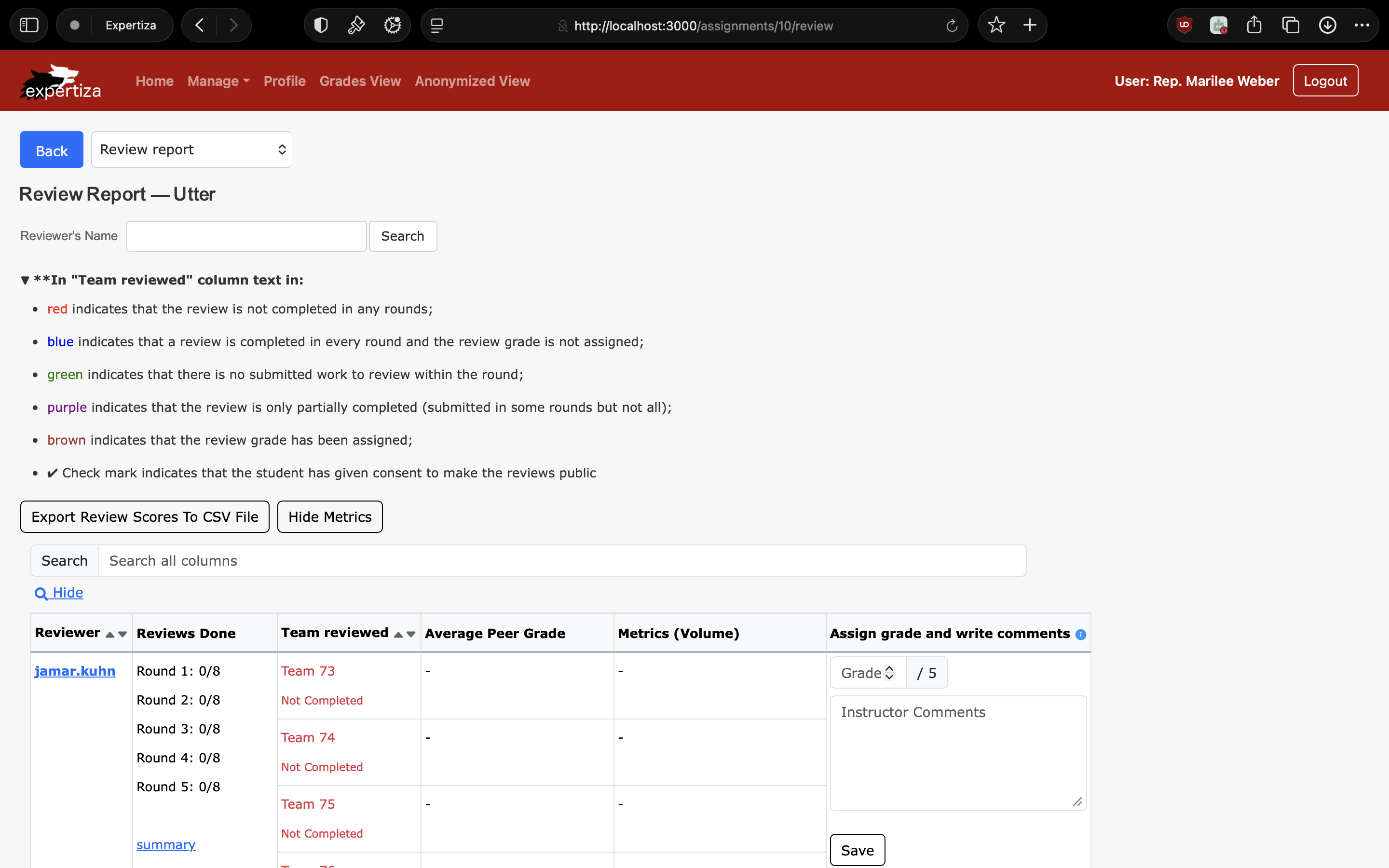The height and width of the screenshot is (868, 1389).
Task: Click the browser address bar URL
Action: coord(703,26)
